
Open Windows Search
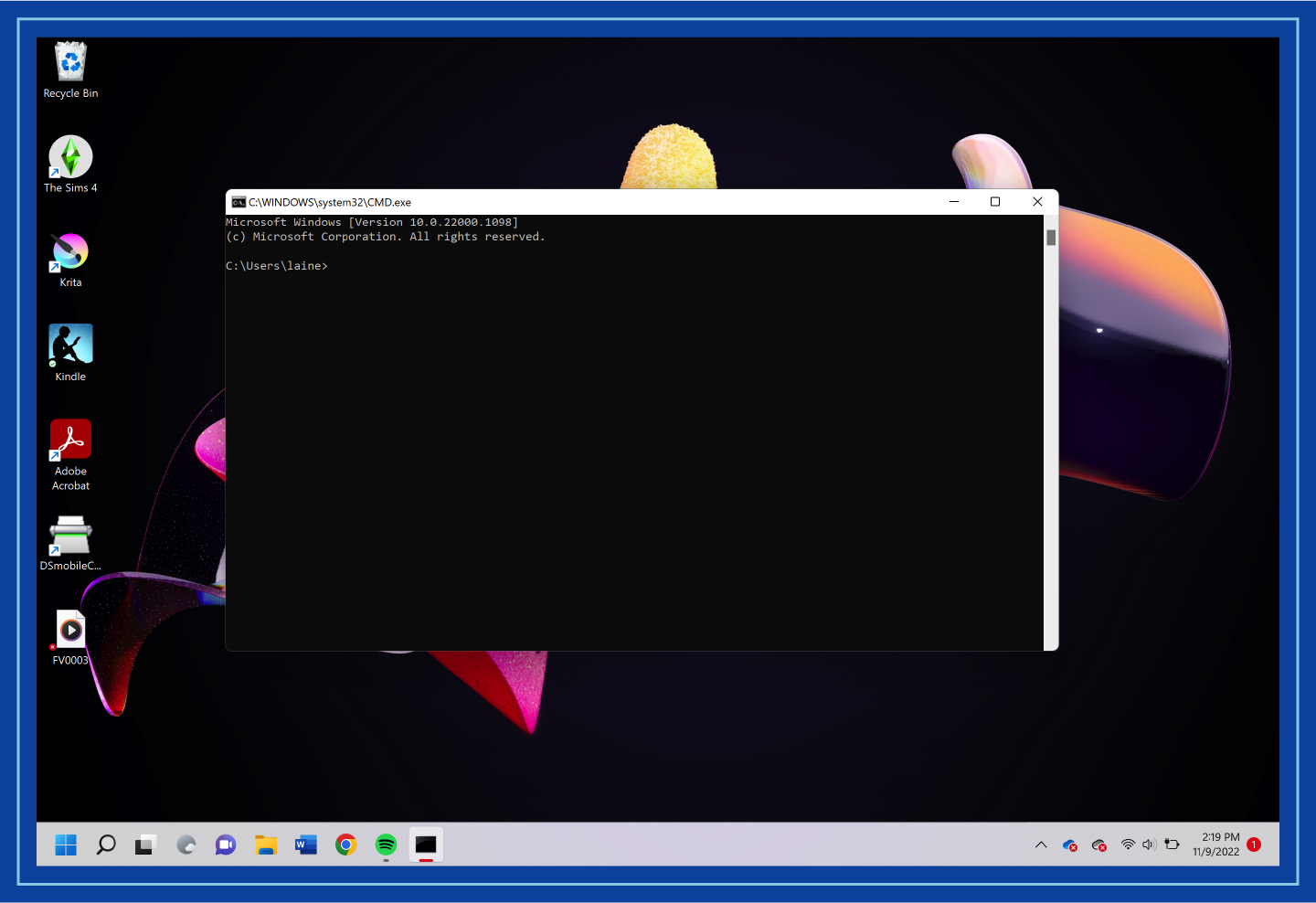pyautogui.click(x=105, y=845)
